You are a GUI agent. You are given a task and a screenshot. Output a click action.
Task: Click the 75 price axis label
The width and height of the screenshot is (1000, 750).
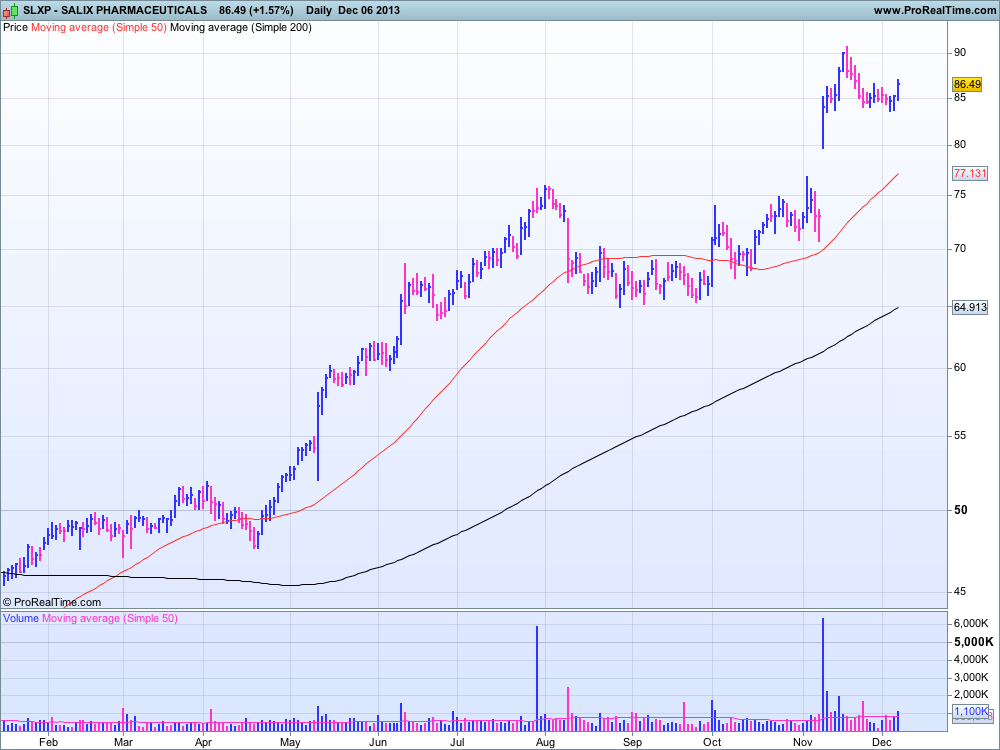pyautogui.click(x=960, y=195)
